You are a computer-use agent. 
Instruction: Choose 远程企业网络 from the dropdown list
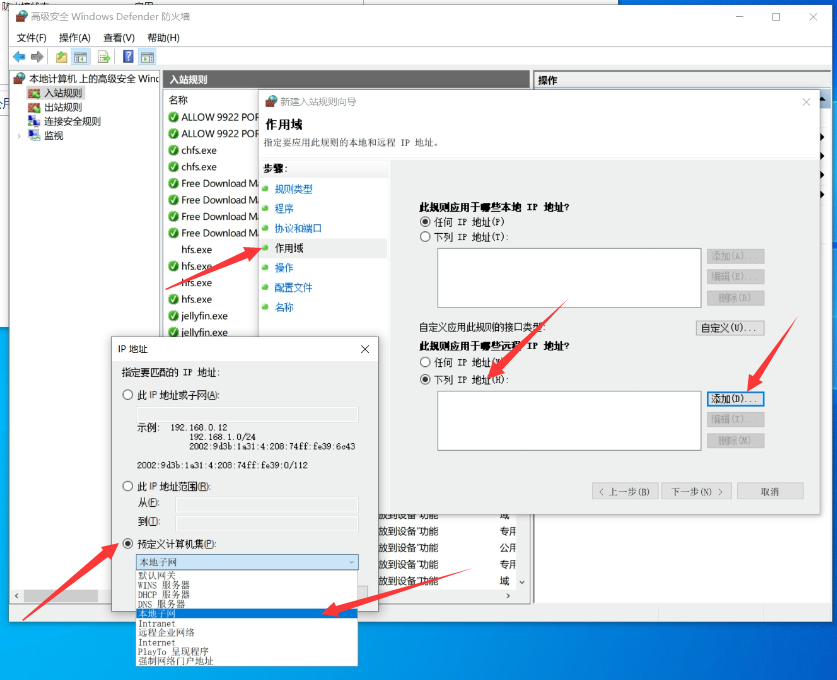247,632
